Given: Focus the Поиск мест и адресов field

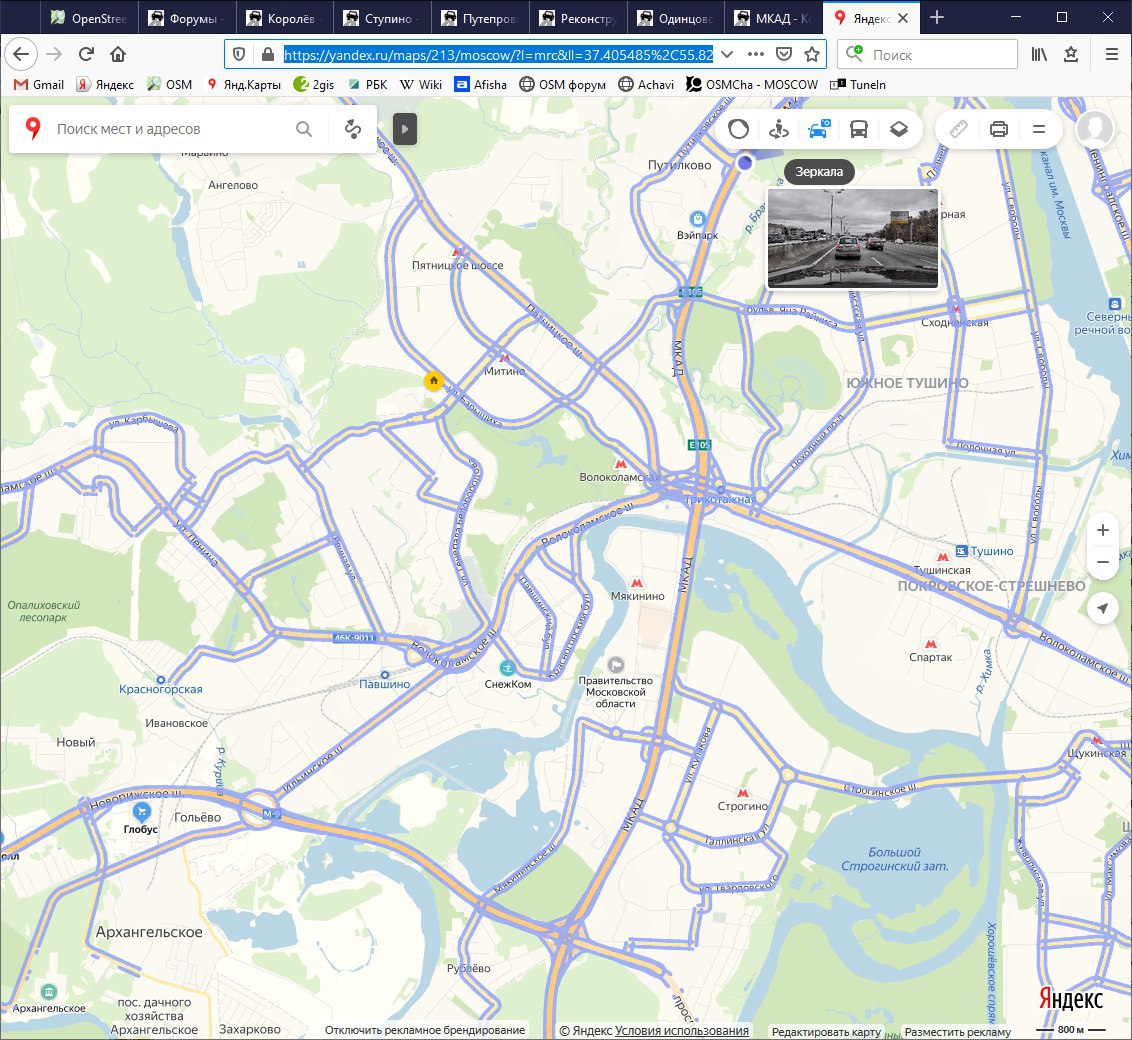Looking at the screenshot, I should 166,129.
